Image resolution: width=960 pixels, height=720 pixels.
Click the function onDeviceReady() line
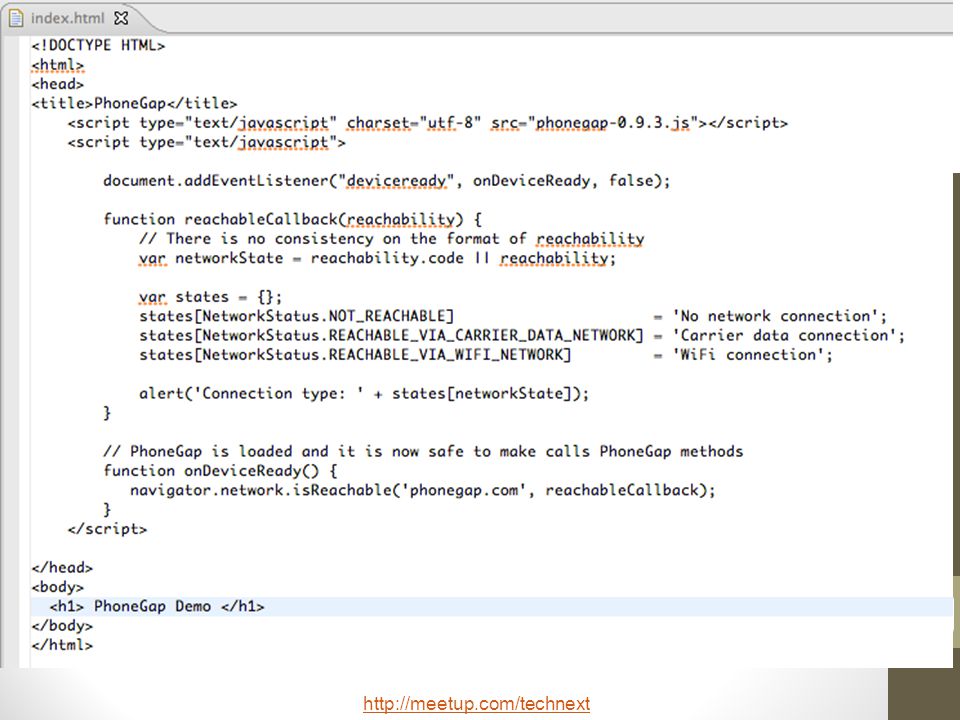tap(220, 471)
